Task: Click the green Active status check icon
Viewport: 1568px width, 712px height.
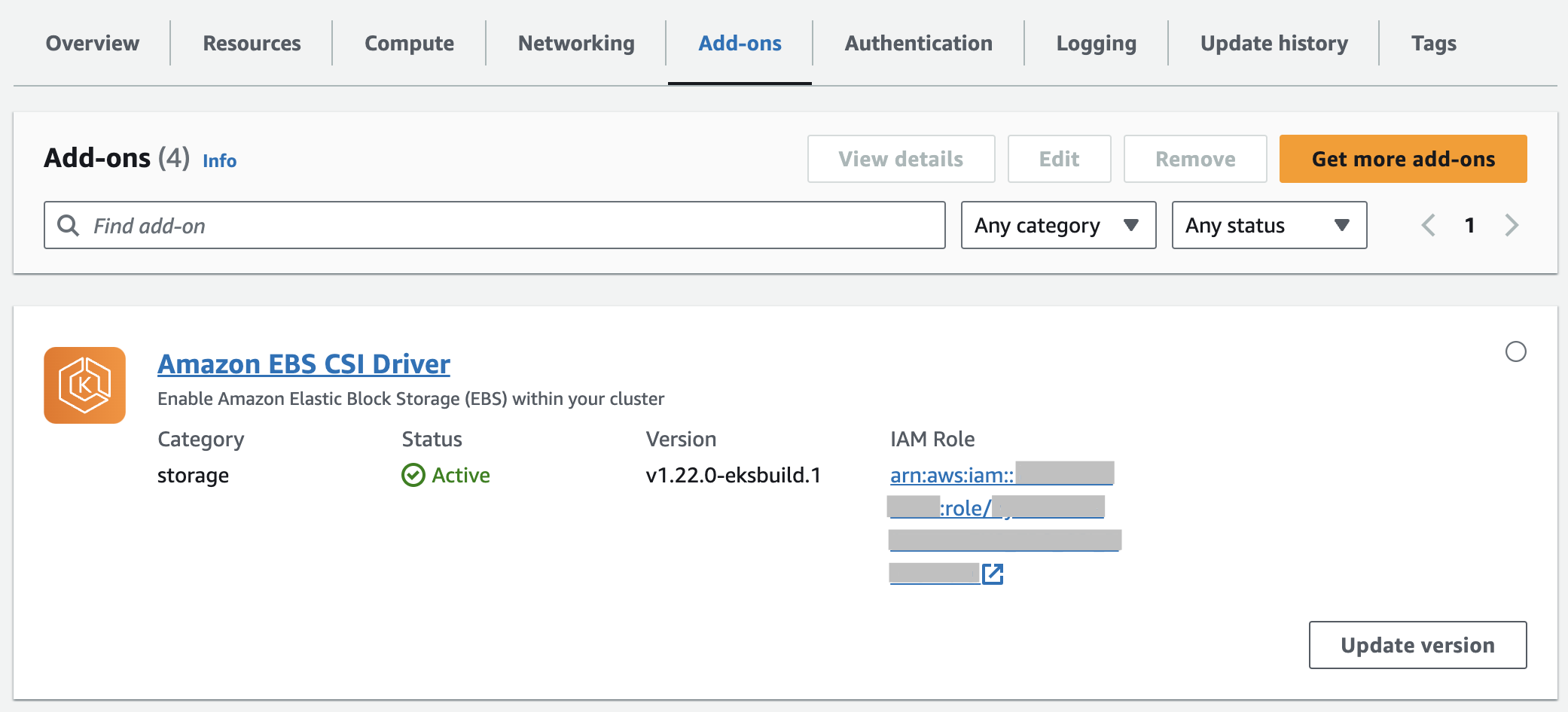Action: pos(413,475)
